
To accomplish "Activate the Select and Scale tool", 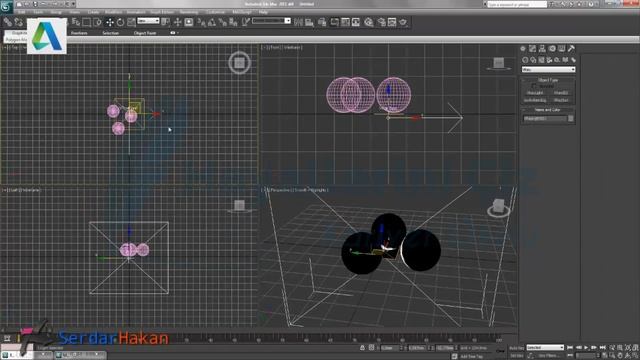I will tap(131, 22).
